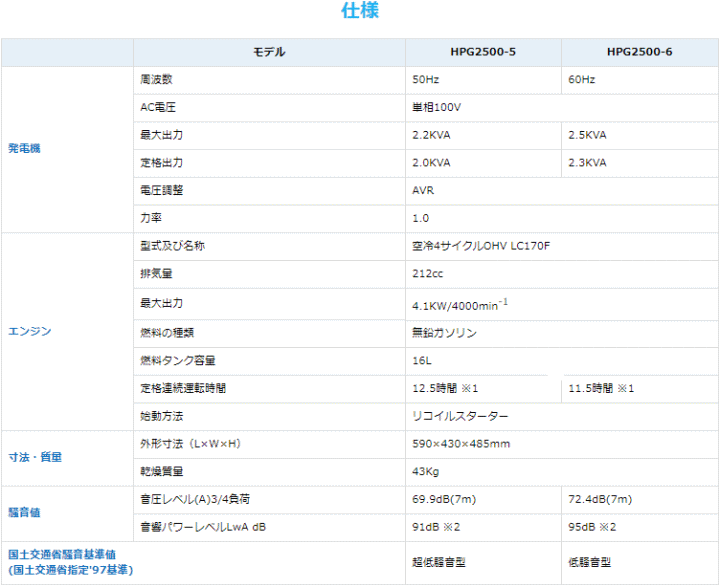The height and width of the screenshot is (587, 720).
Task: Click the 排気量 row label
Action: tap(157, 273)
